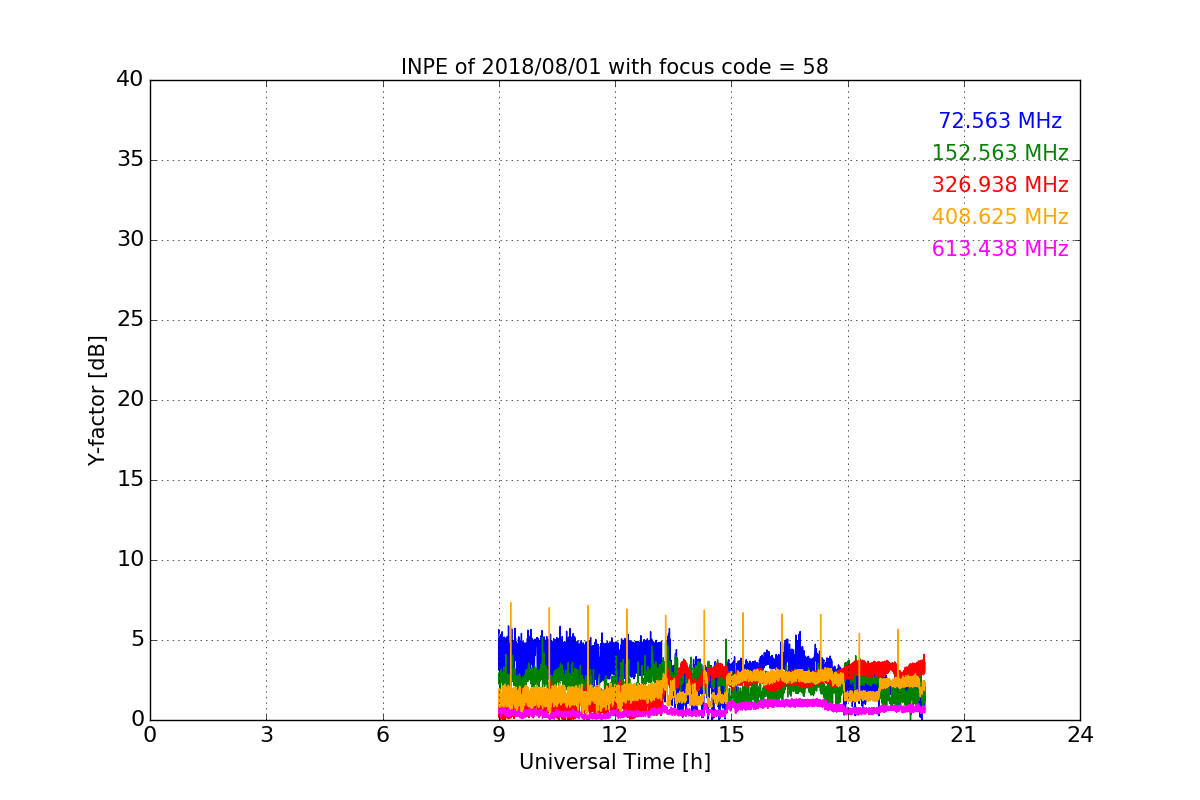Image resolution: width=1200 pixels, height=800 pixels.
Task: Click the x-axis tick label 3
Action: pyautogui.click(x=266, y=735)
